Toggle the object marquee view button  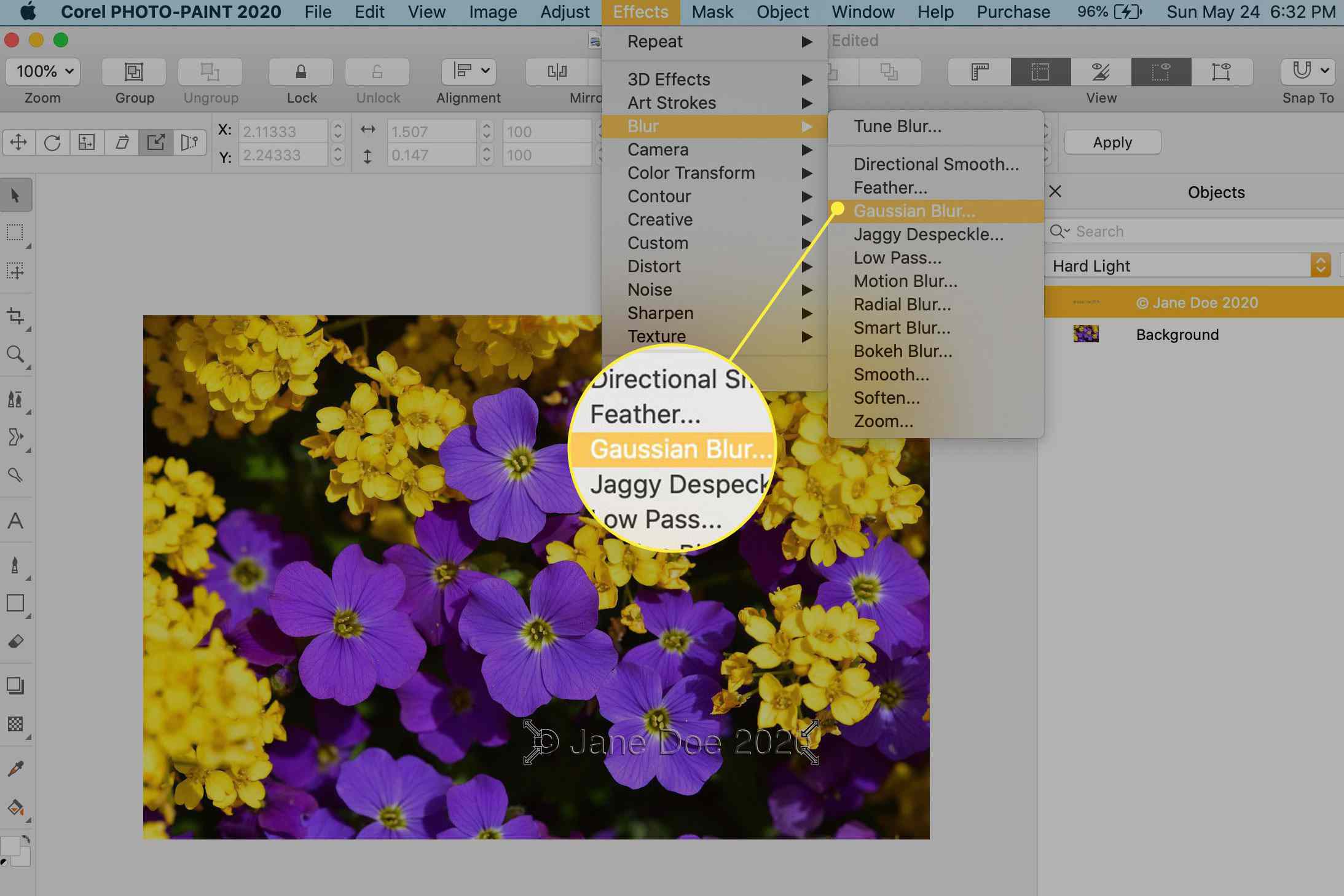(x=1221, y=72)
